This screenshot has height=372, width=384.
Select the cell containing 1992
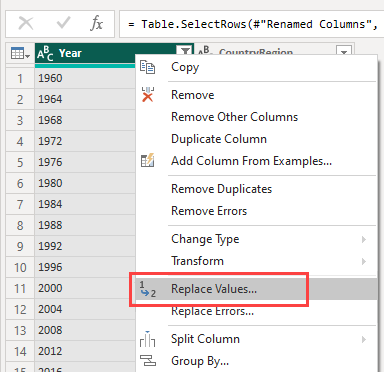coord(85,246)
